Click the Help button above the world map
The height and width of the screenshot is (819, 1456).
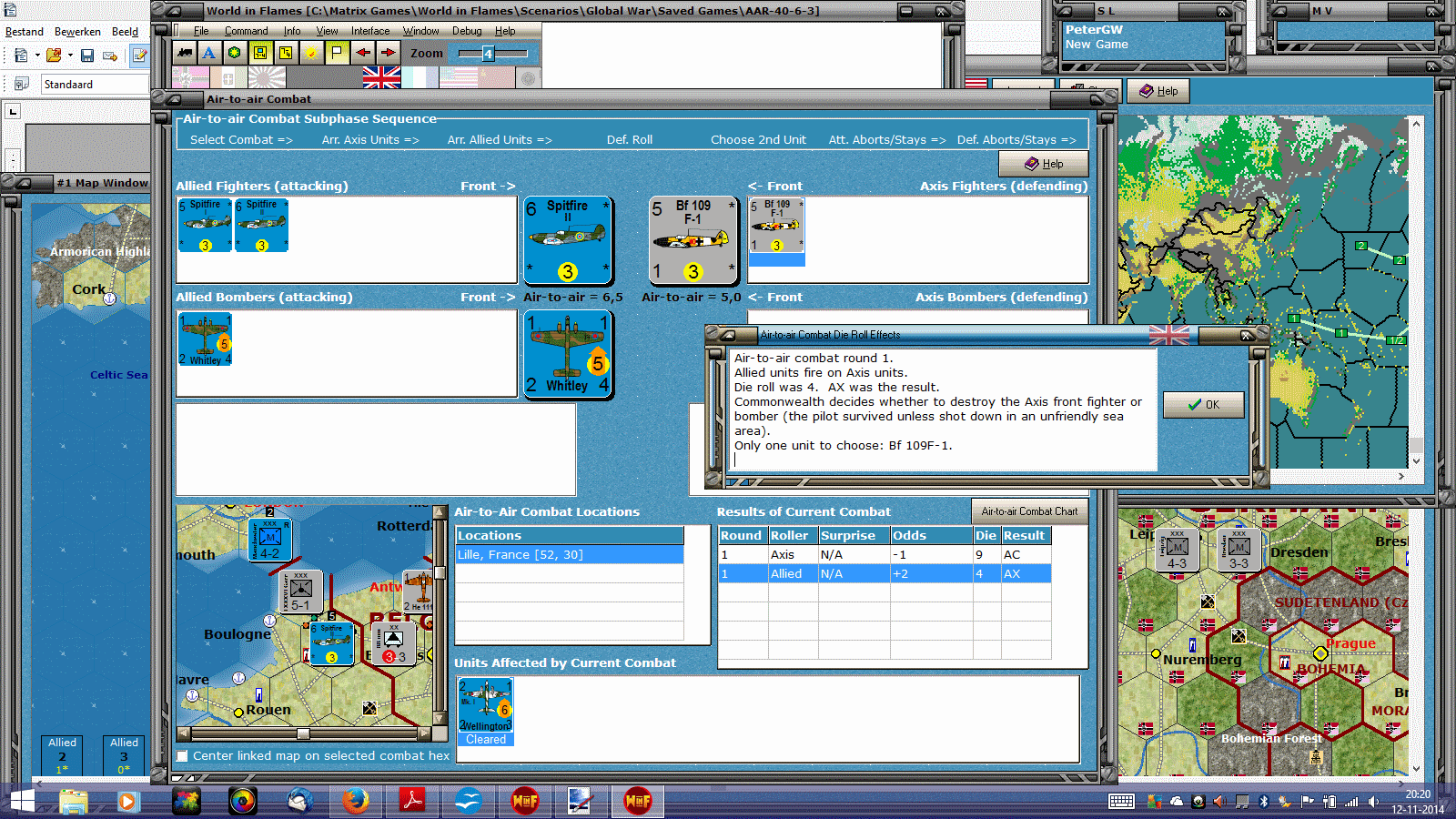coord(1158,91)
